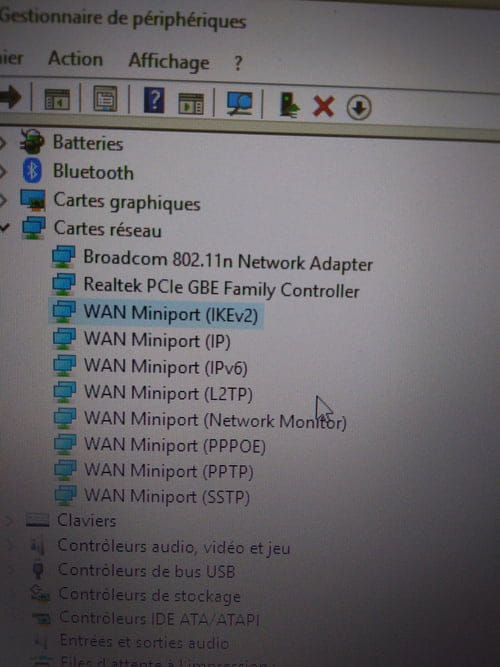
Task: Expand the Cartes graphiques category
Action: click(3, 200)
